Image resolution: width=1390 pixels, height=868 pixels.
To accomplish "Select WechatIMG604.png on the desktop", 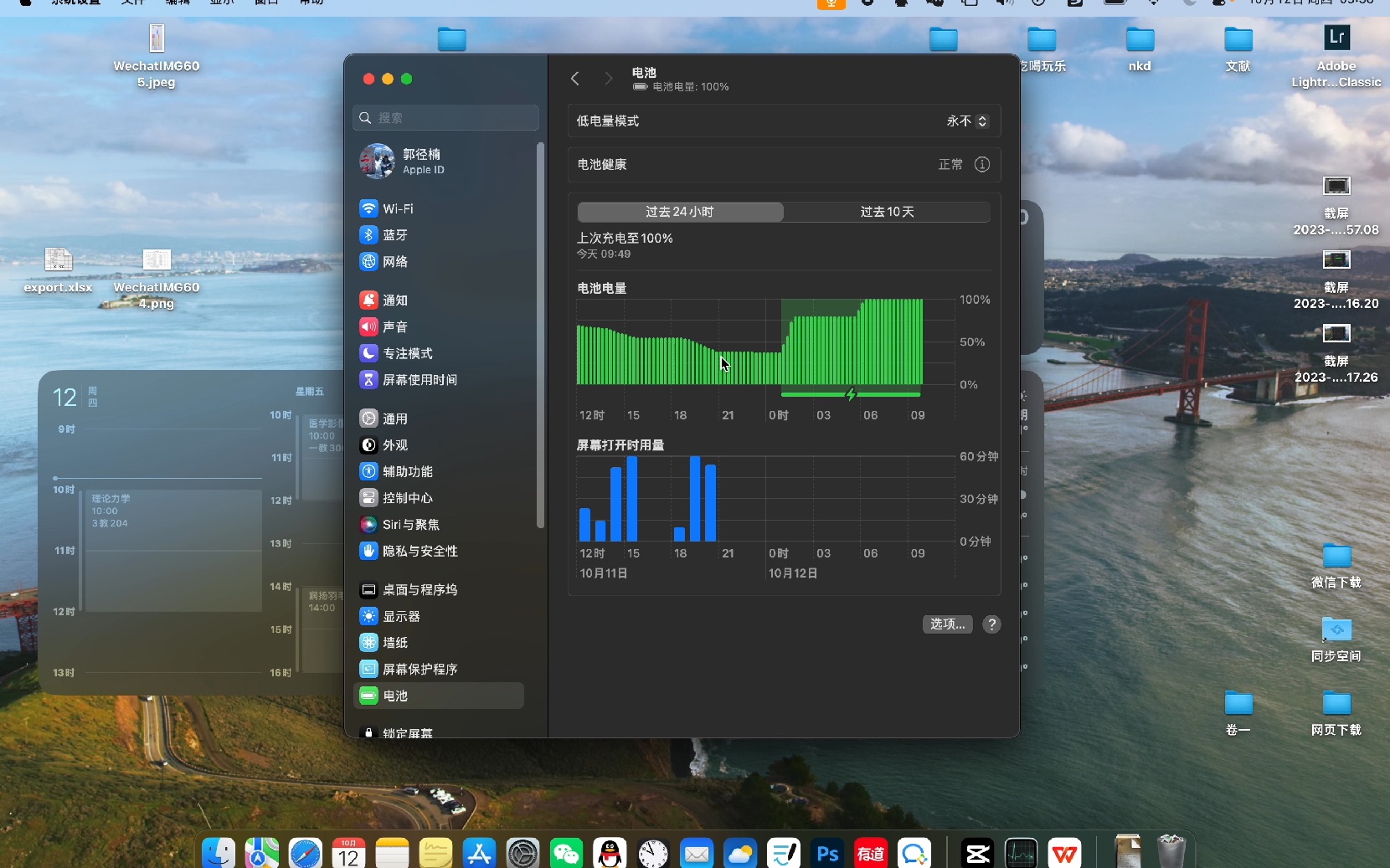I will 157,279.
